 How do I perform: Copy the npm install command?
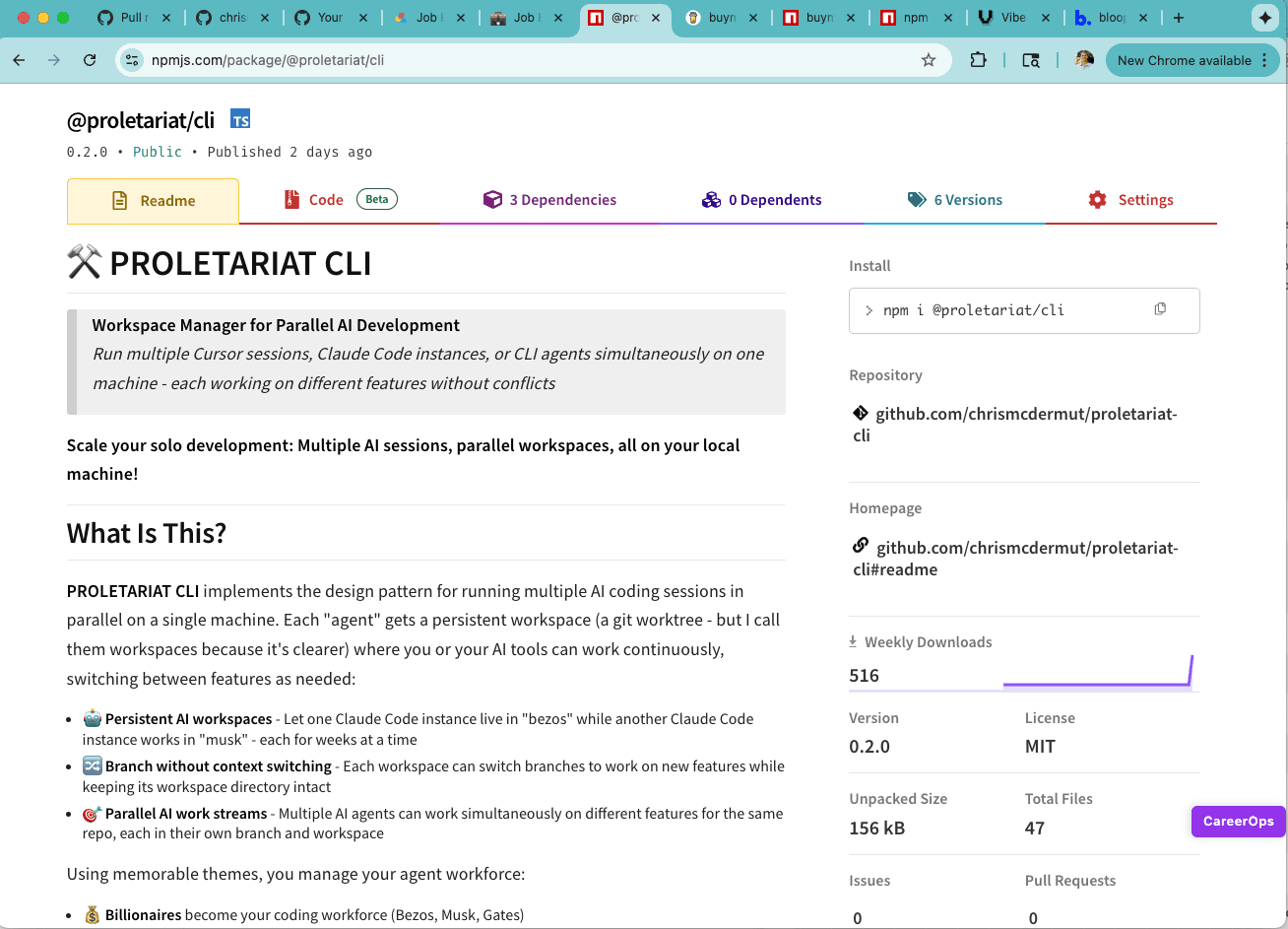click(x=1160, y=309)
